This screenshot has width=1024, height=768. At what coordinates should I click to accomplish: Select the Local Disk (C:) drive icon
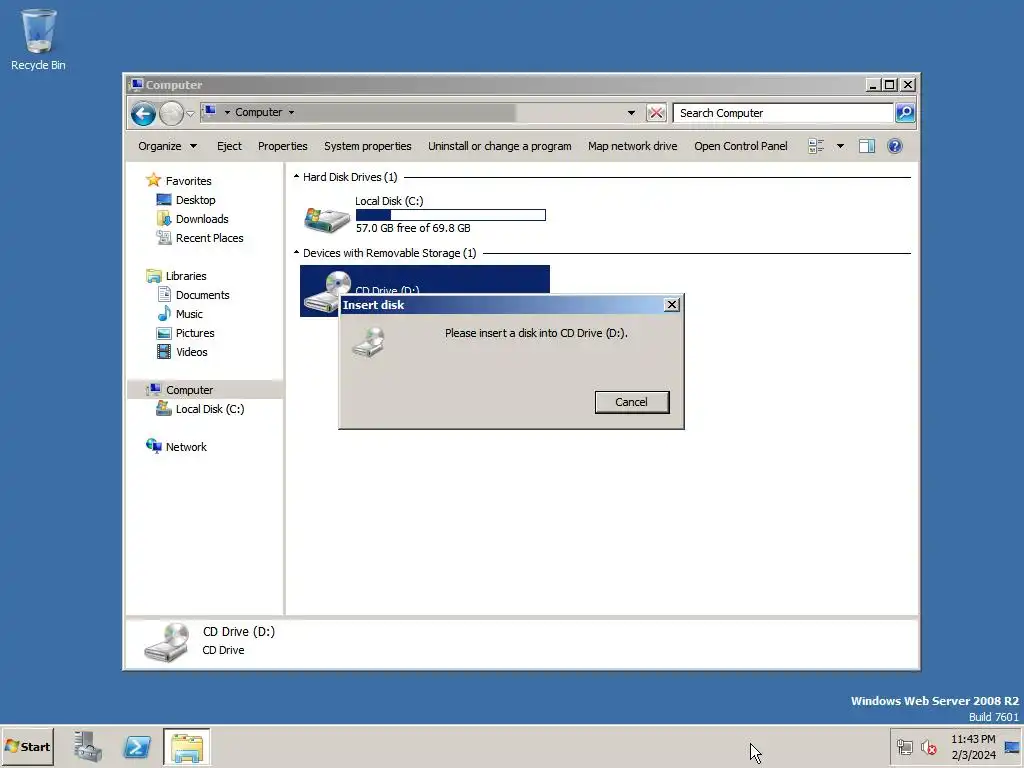pyautogui.click(x=327, y=219)
